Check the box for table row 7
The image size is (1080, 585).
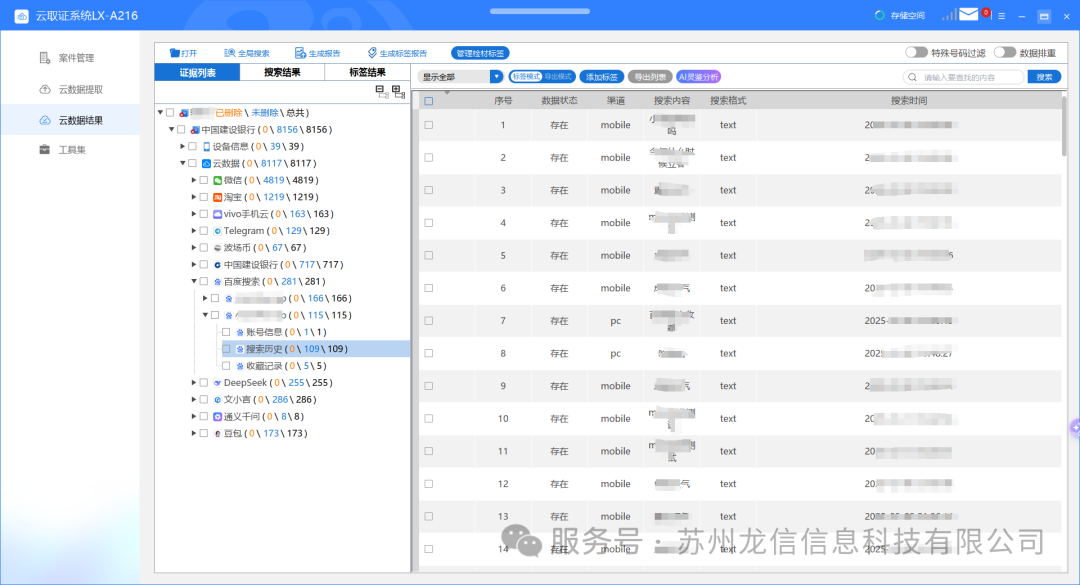428,320
